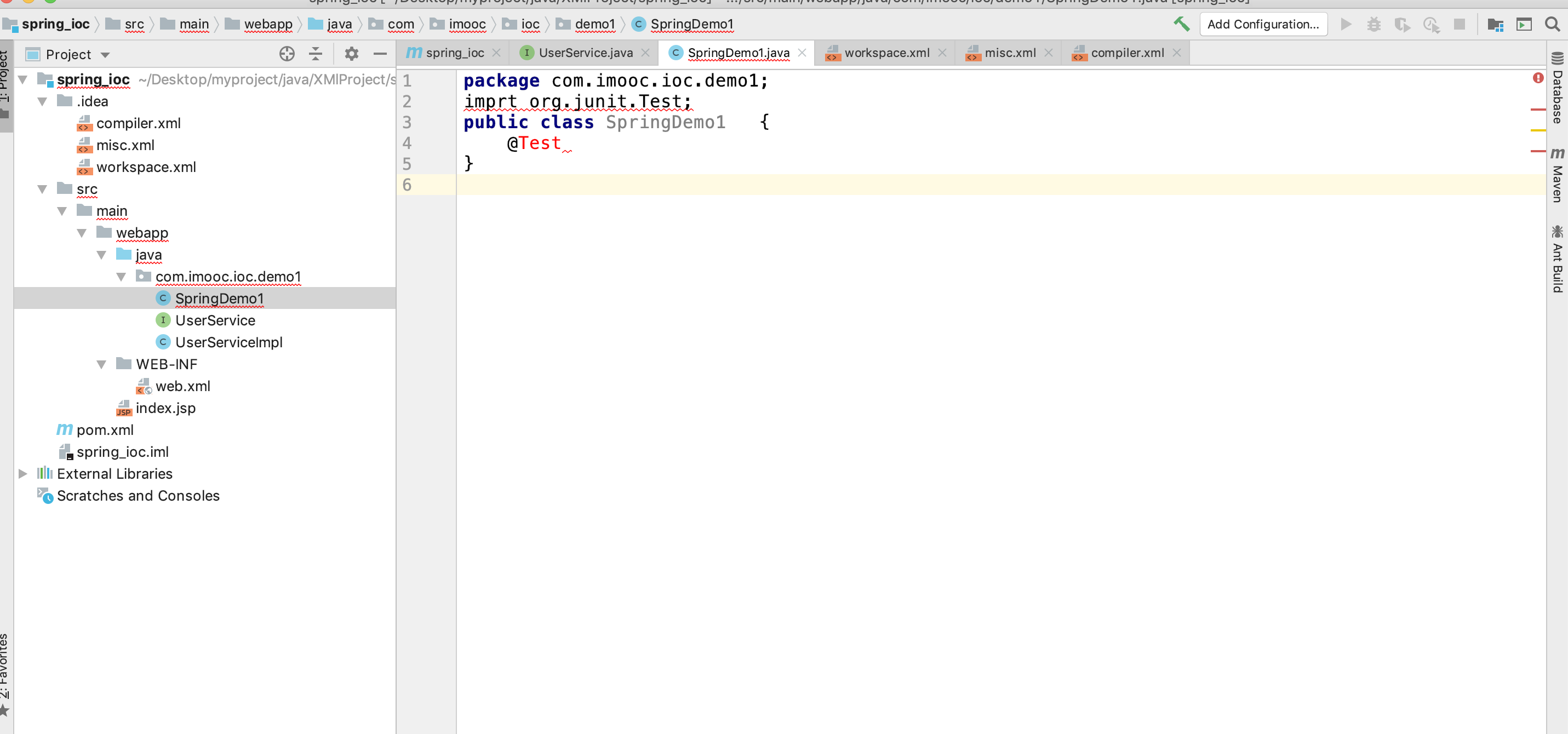This screenshot has width=1568, height=734.
Task: Open Project panel settings gear
Action: [351, 54]
